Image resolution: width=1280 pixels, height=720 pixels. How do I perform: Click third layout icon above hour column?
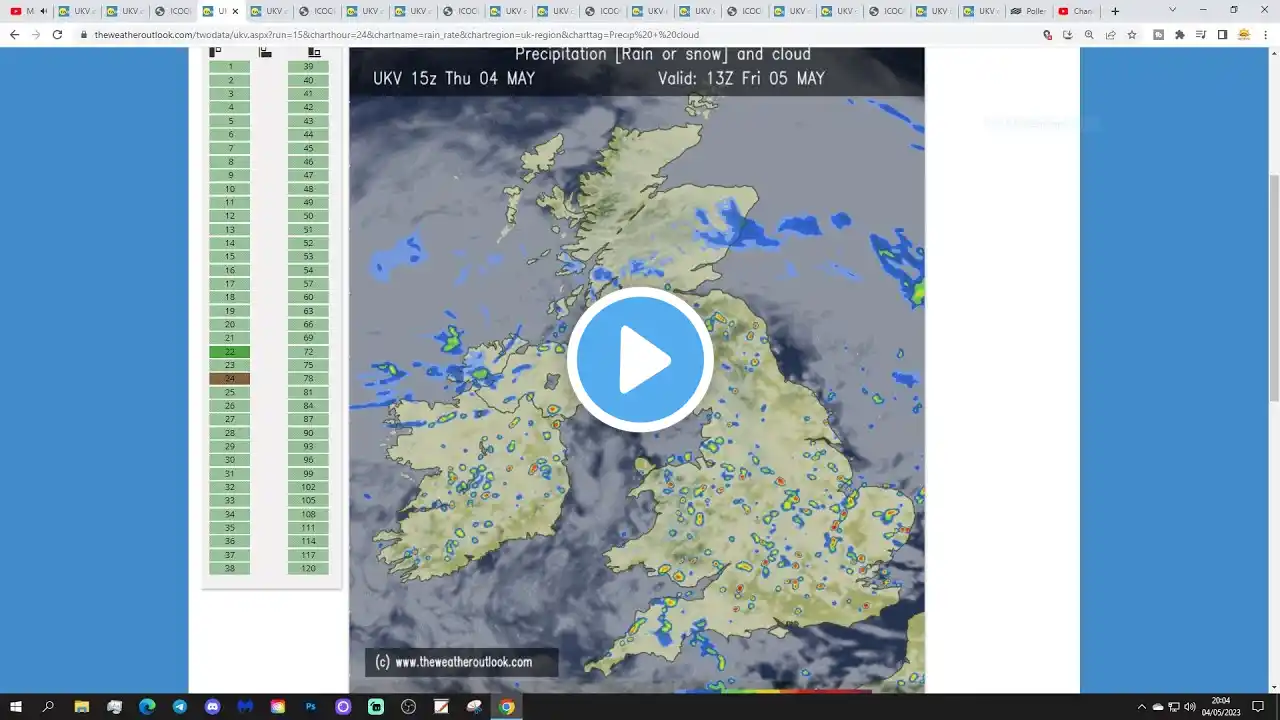[314, 52]
